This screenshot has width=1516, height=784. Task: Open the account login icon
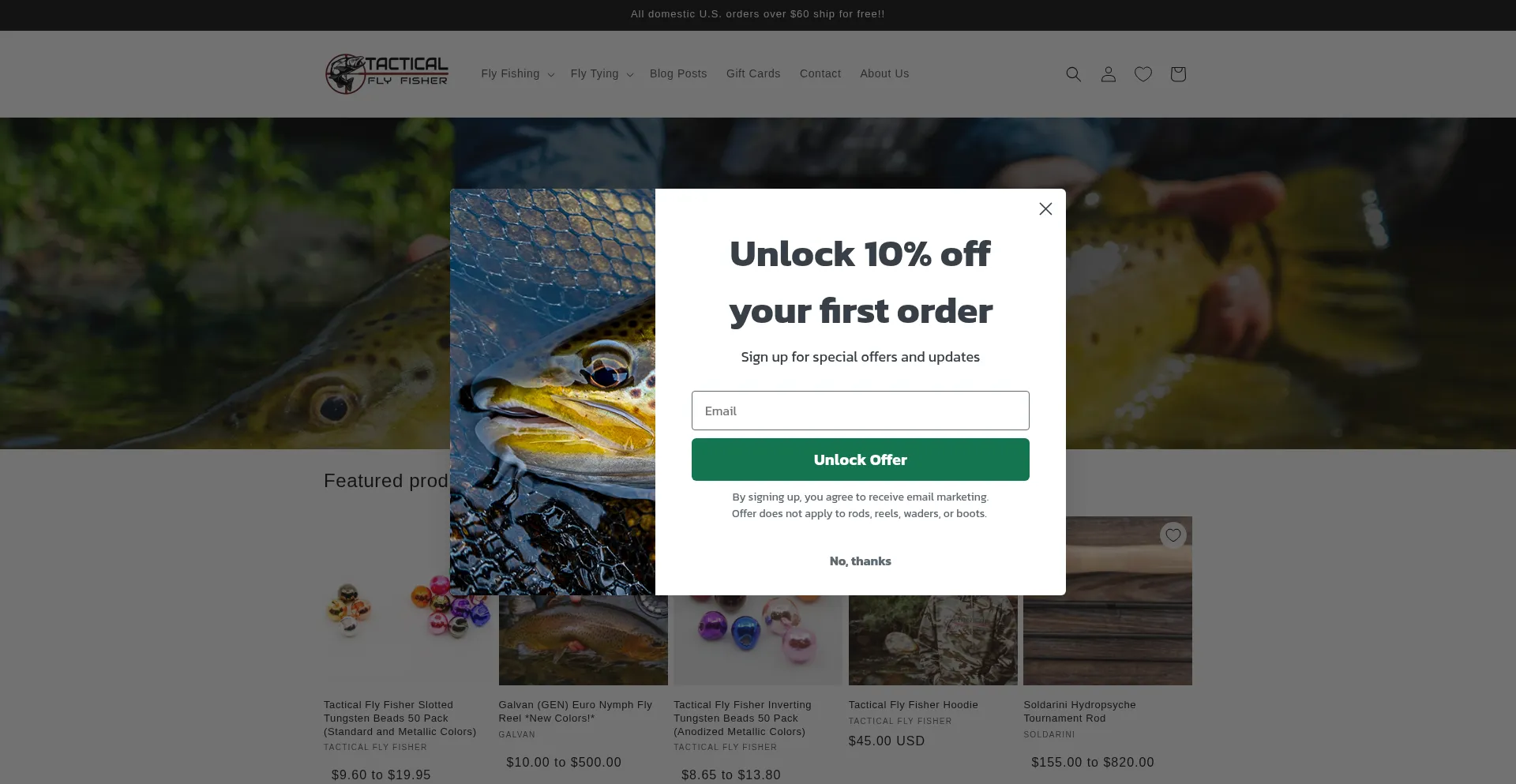(1108, 74)
